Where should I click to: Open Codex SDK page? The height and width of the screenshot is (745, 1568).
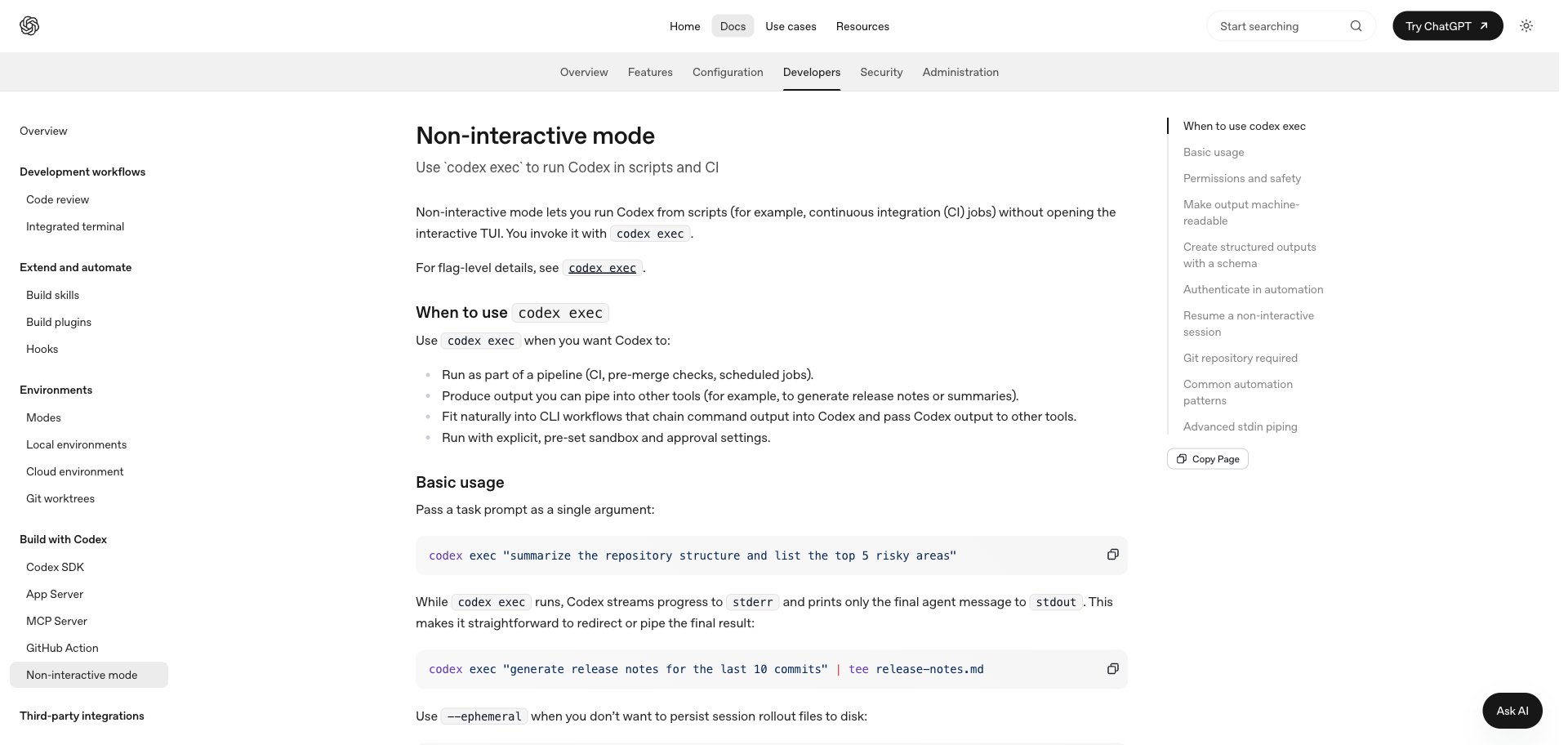click(55, 567)
